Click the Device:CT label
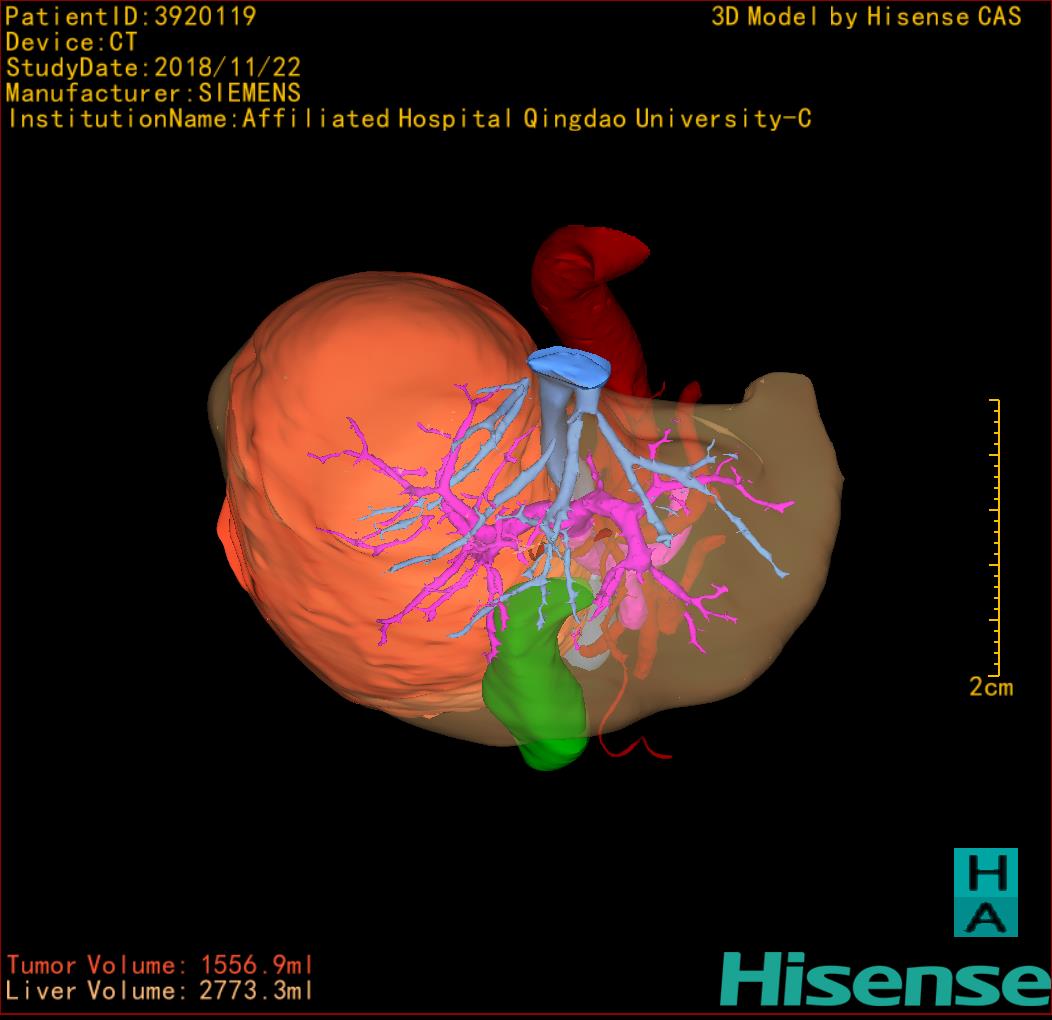The image size is (1052, 1020). coord(72,42)
